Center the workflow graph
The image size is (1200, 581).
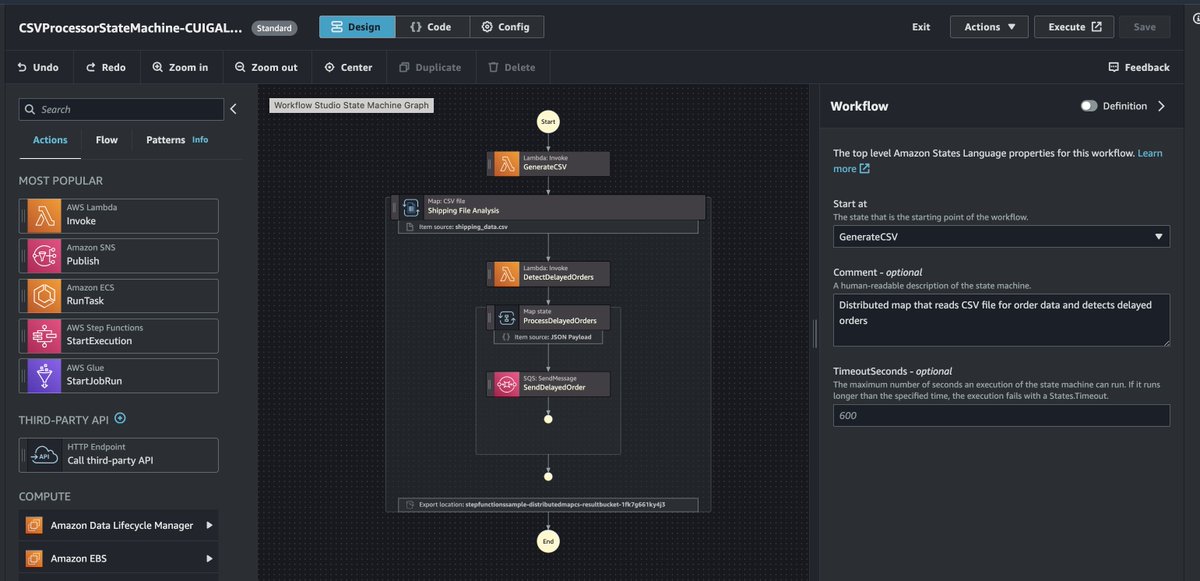coord(349,68)
